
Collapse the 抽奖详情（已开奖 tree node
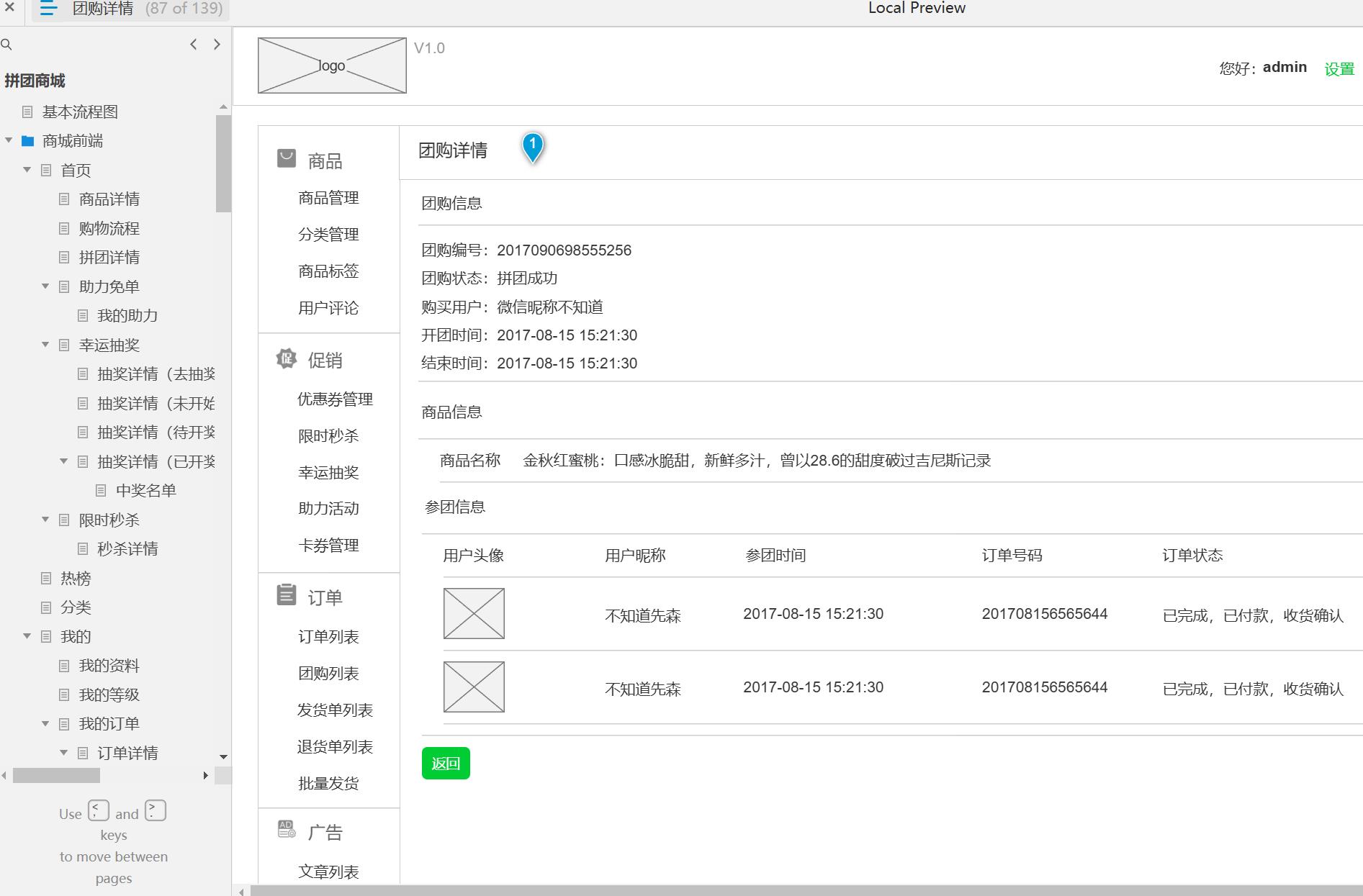pyautogui.click(x=63, y=461)
